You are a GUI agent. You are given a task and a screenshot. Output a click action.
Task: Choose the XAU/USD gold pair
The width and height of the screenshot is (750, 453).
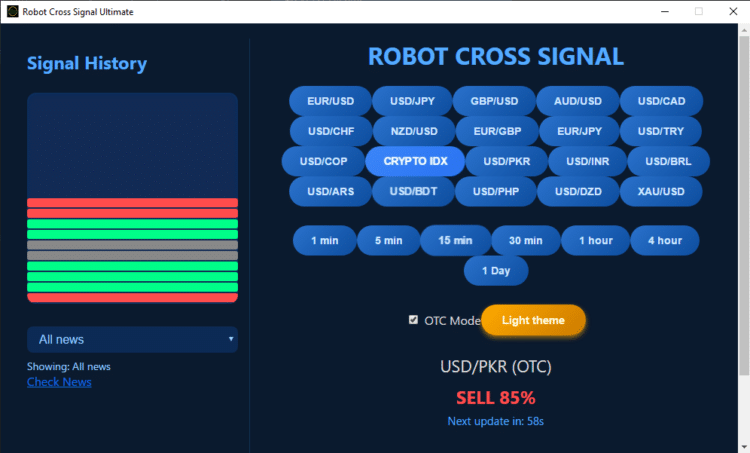[661, 191]
